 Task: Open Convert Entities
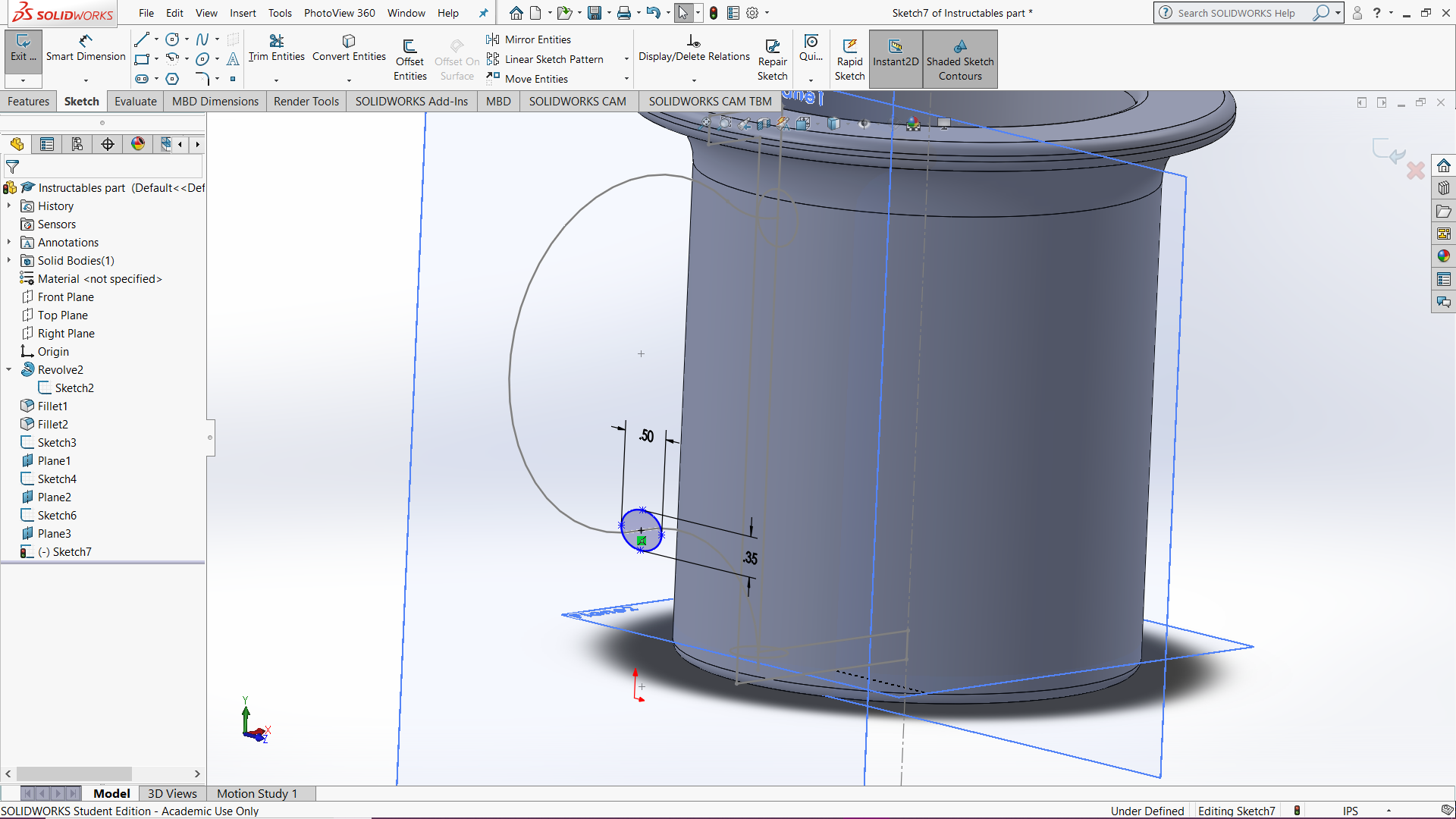click(348, 47)
